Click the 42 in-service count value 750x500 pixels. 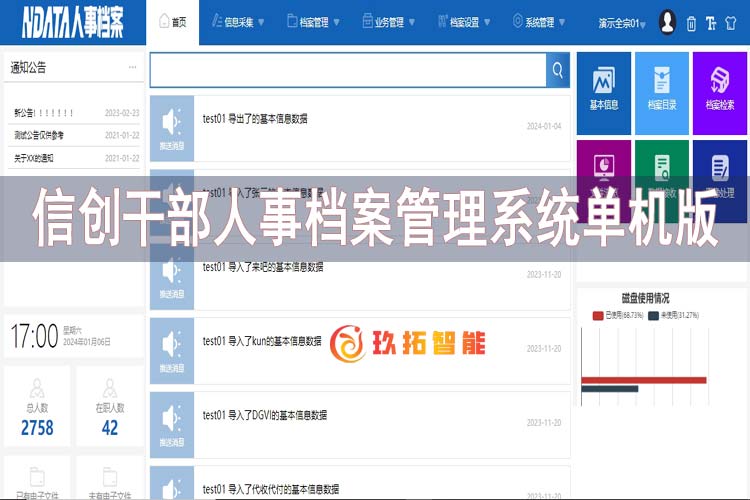coord(110,428)
